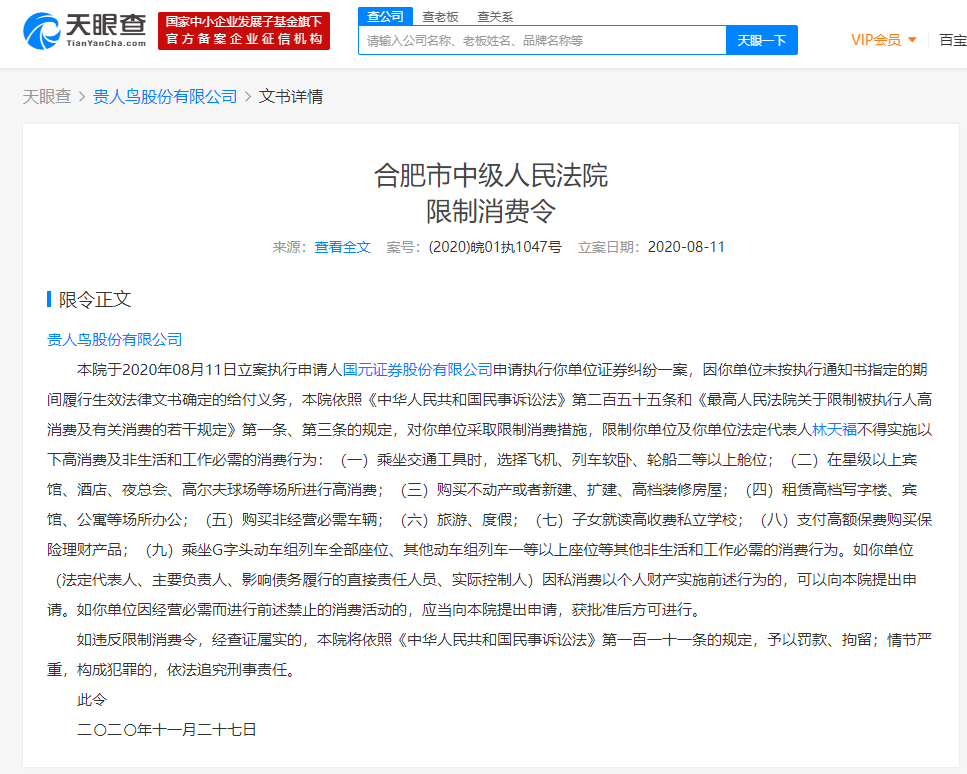Click the 此令 closing line
Viewport: 967px width, 774px height.
pyautogui.click(x=92, y=700)
